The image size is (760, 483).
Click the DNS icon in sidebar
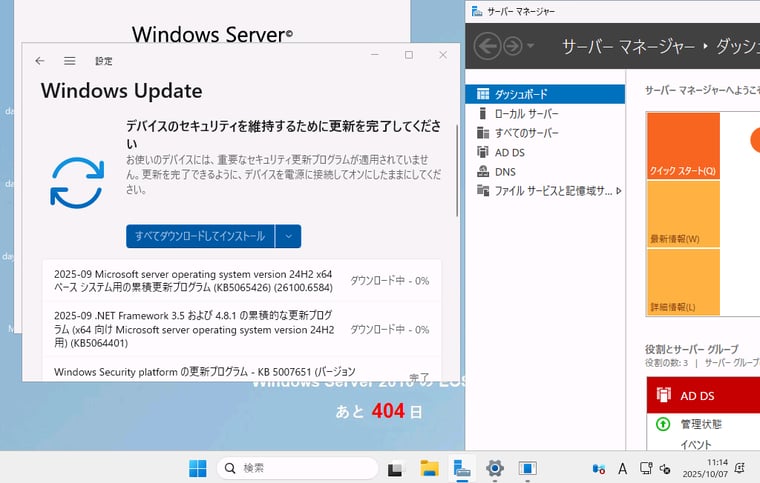coord(483,171)
